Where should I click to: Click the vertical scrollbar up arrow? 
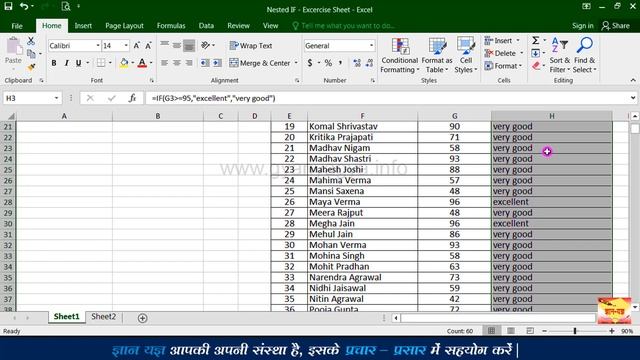[635, 117]
